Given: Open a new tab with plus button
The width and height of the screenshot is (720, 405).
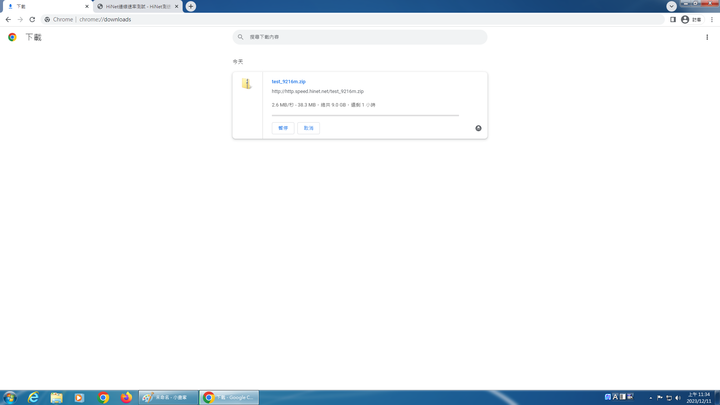Looking at the screenshot, I should (191, 6).
